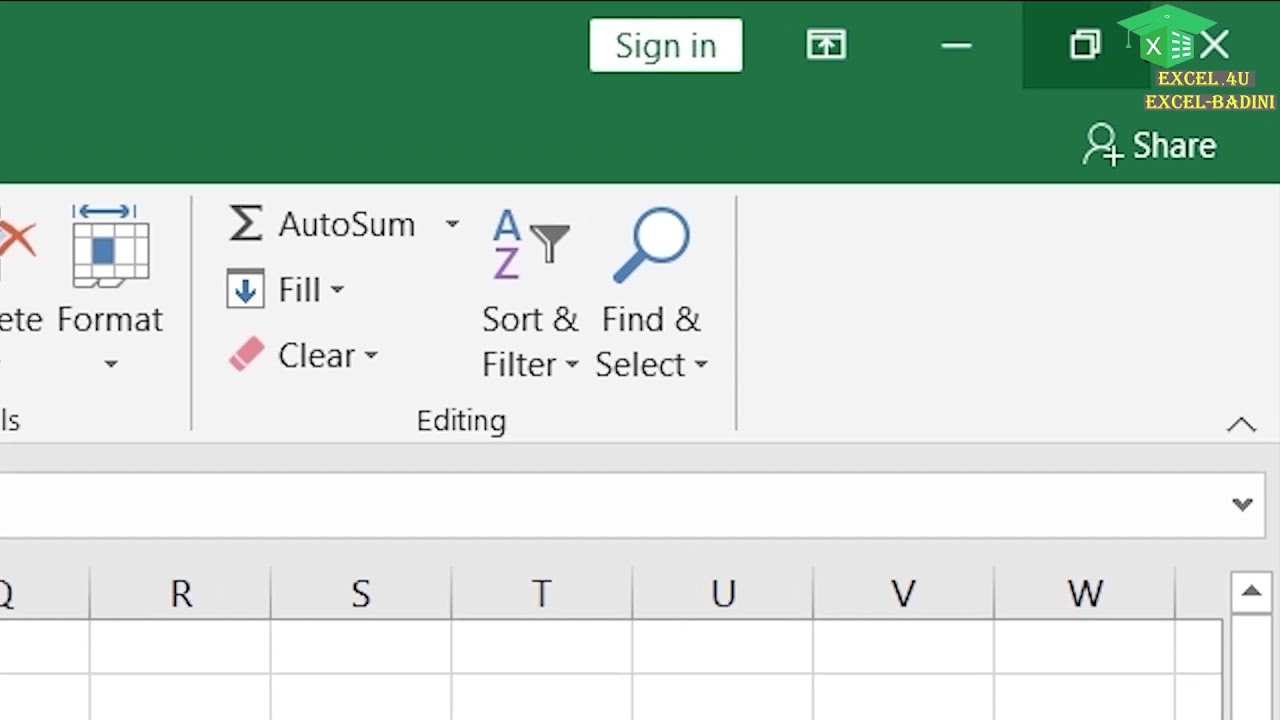Viewport: 1280px width, 720px height.
Task: Open the AutoSum dropdown arrow
Action: coord(452,224)
